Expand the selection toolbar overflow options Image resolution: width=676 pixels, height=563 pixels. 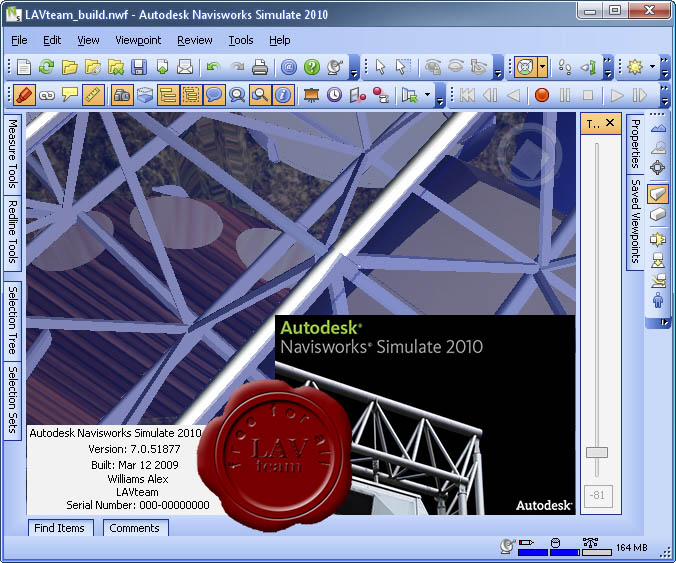pyautogui.click(x=498, y=67)
